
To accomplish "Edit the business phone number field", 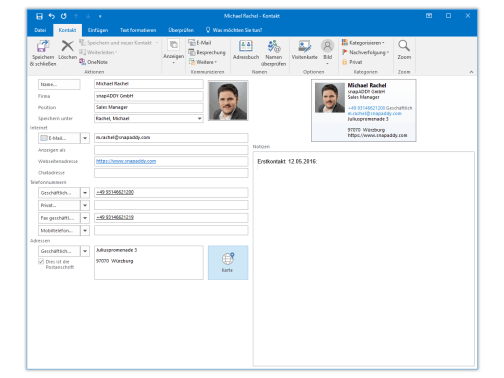I will [x=171, y=193].
